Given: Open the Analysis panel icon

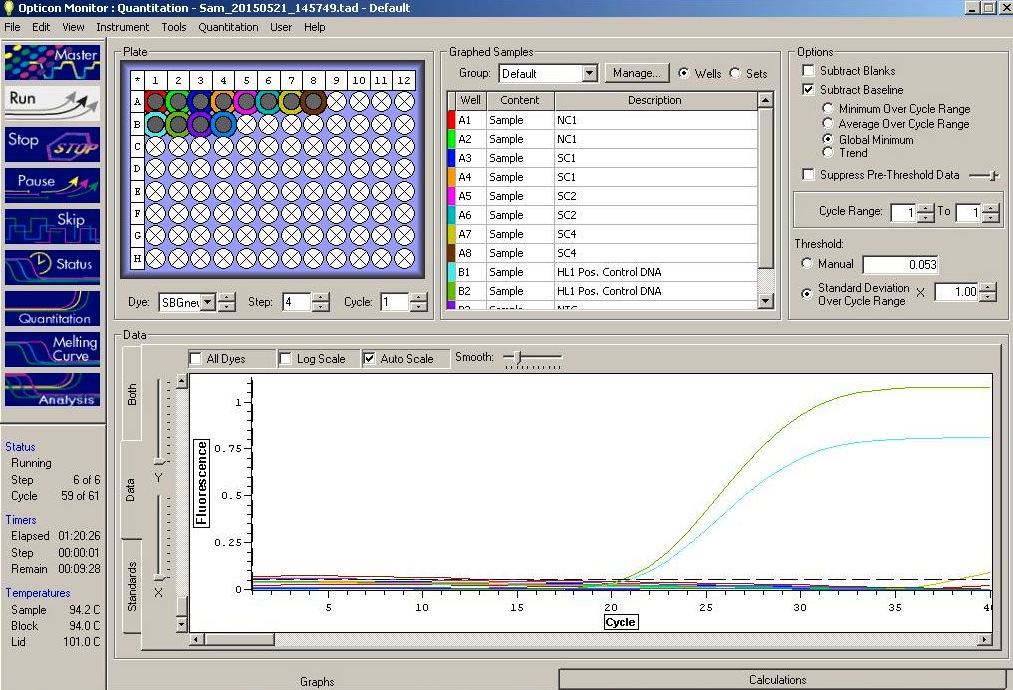Looking at the screenshot, I should click(x=52, y=390).
